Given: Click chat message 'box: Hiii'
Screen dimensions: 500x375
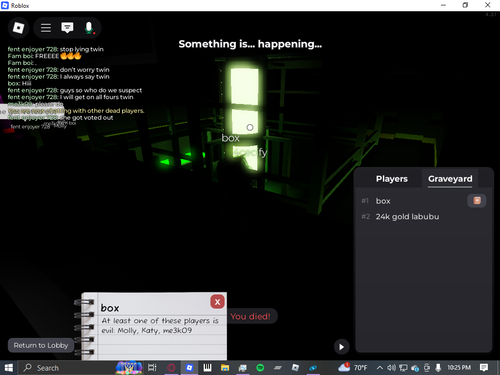Looking at the screenshot, I should click(x=19, y=83).
